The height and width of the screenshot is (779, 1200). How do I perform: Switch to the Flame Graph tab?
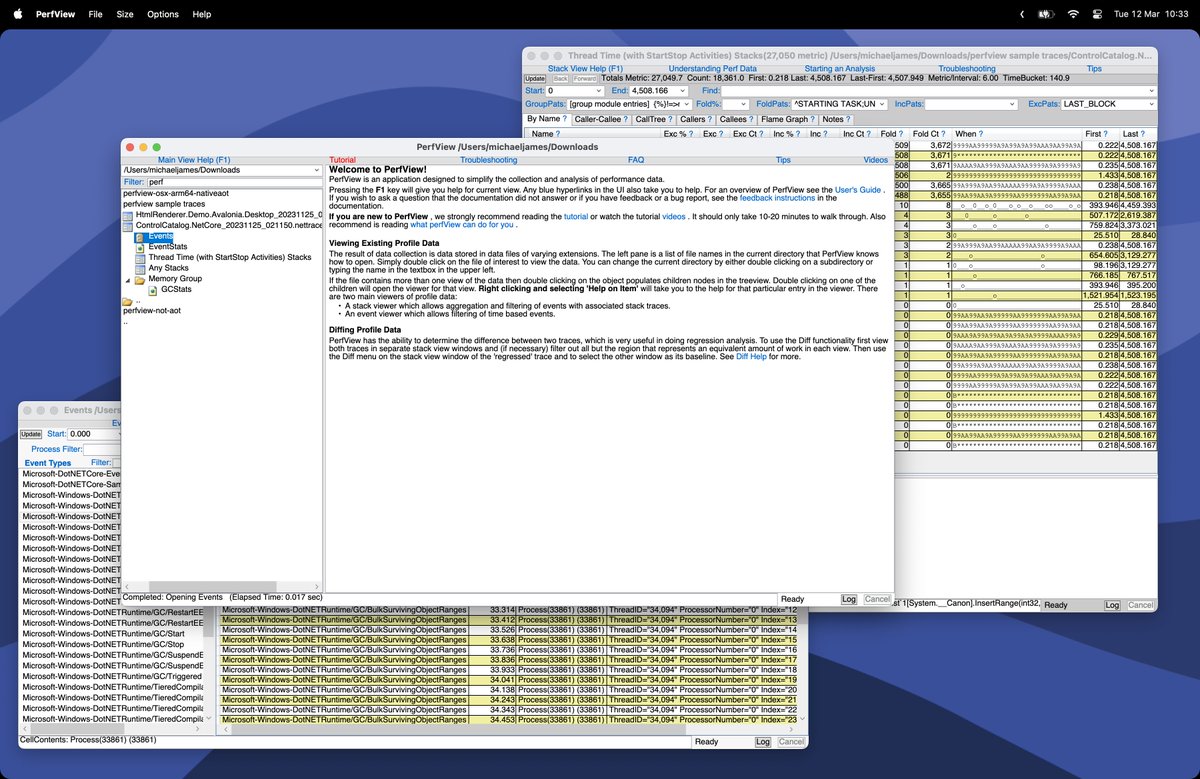pos(789,119)
